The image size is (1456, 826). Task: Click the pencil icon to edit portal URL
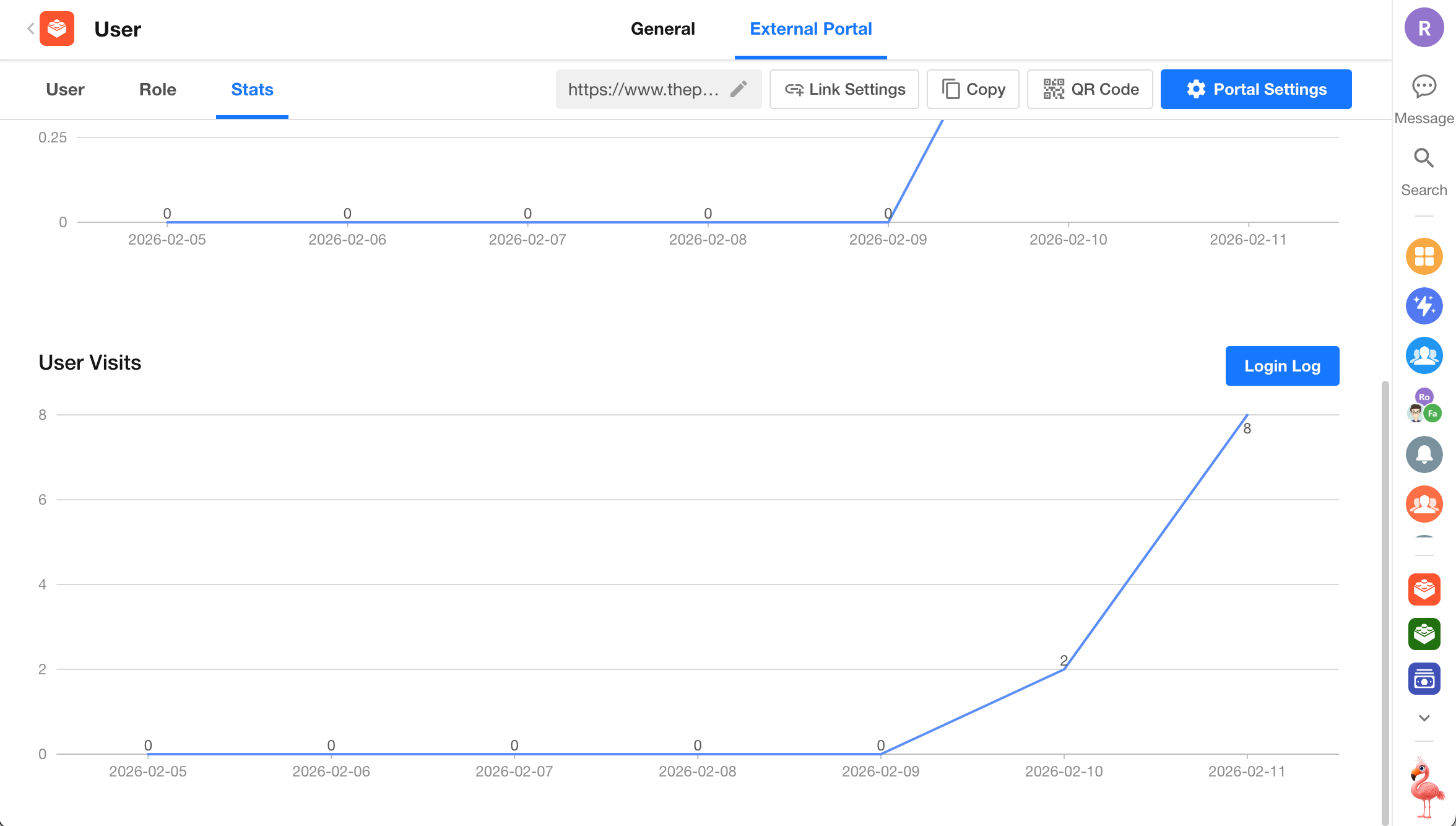point(738,89)
